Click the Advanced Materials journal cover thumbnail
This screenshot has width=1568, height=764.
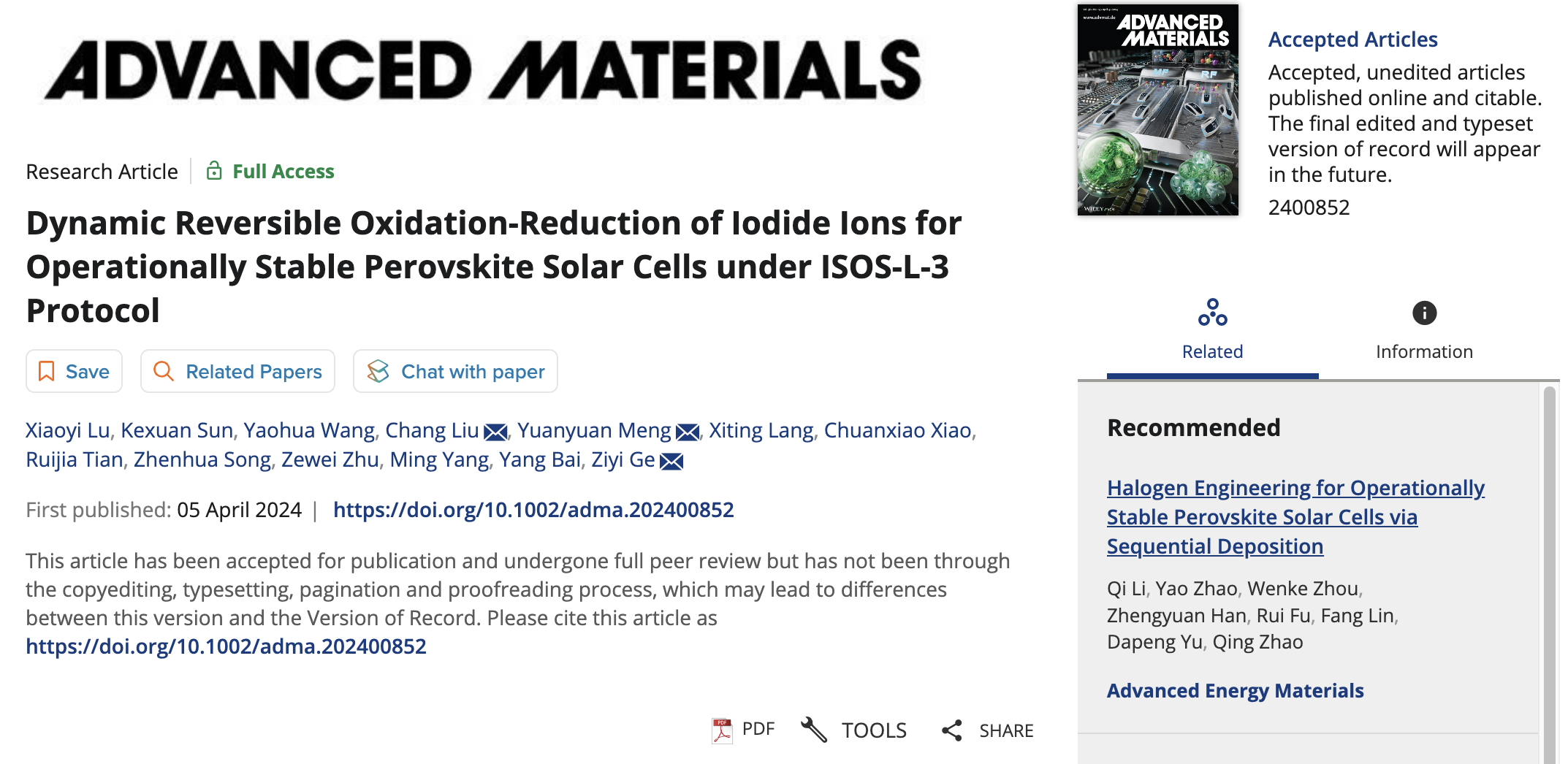[x=1158, y=110]
